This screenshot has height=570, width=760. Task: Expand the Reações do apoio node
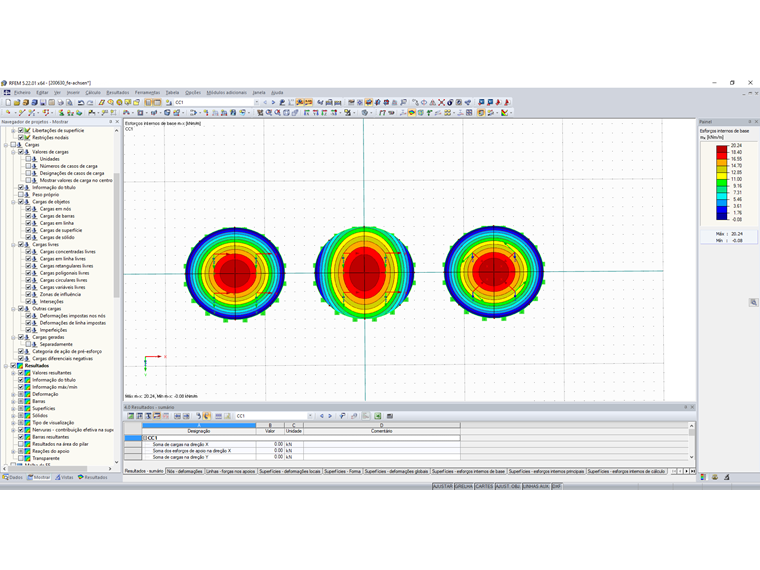tap(14, 451)
